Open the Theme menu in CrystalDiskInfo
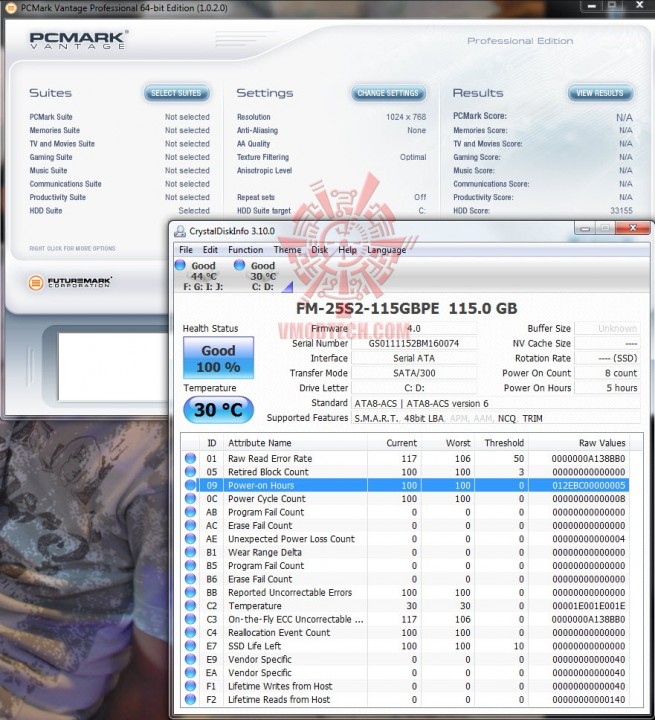655x720 pixels. [x=287, y=250]
